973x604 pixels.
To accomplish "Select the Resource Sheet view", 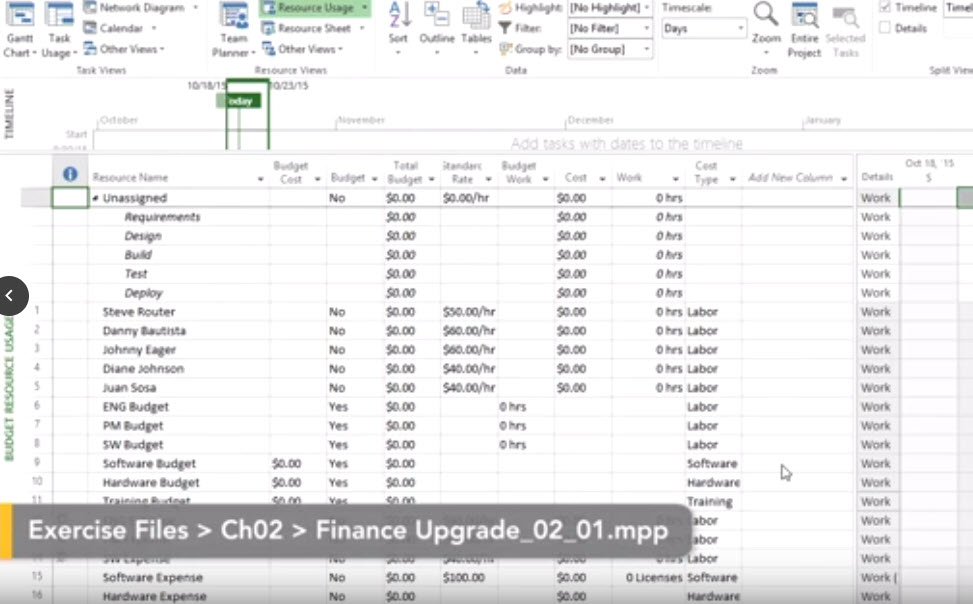I will [x=313, y=28].
